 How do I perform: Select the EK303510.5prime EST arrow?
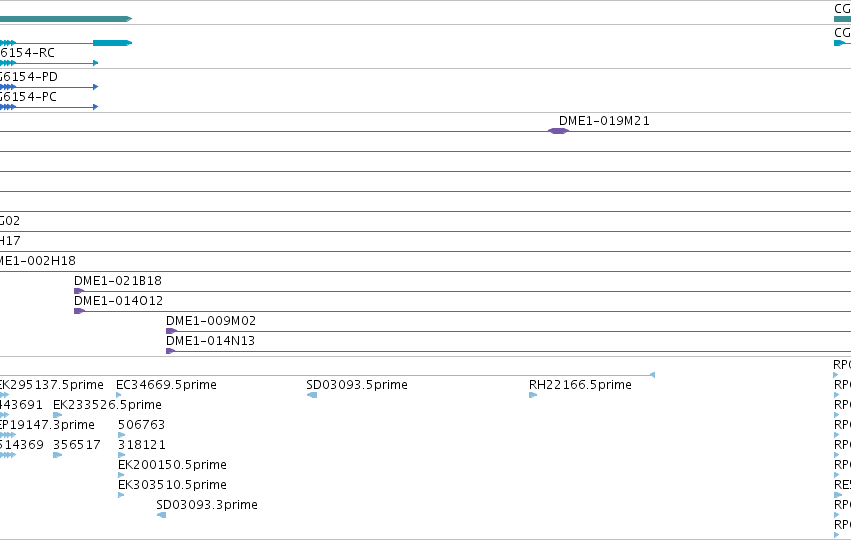[x=121, y=495]
